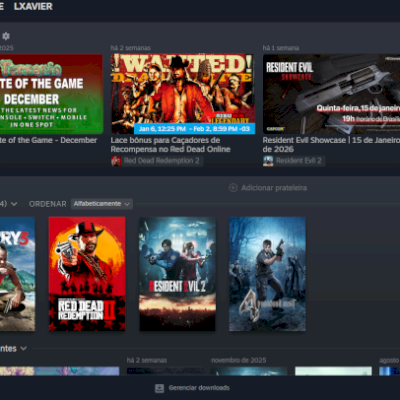Click the event date banner 'Jan 6, 12:25 PM'
The width and height of the screenshot is (400, 400).
click(x=195, y=129)
